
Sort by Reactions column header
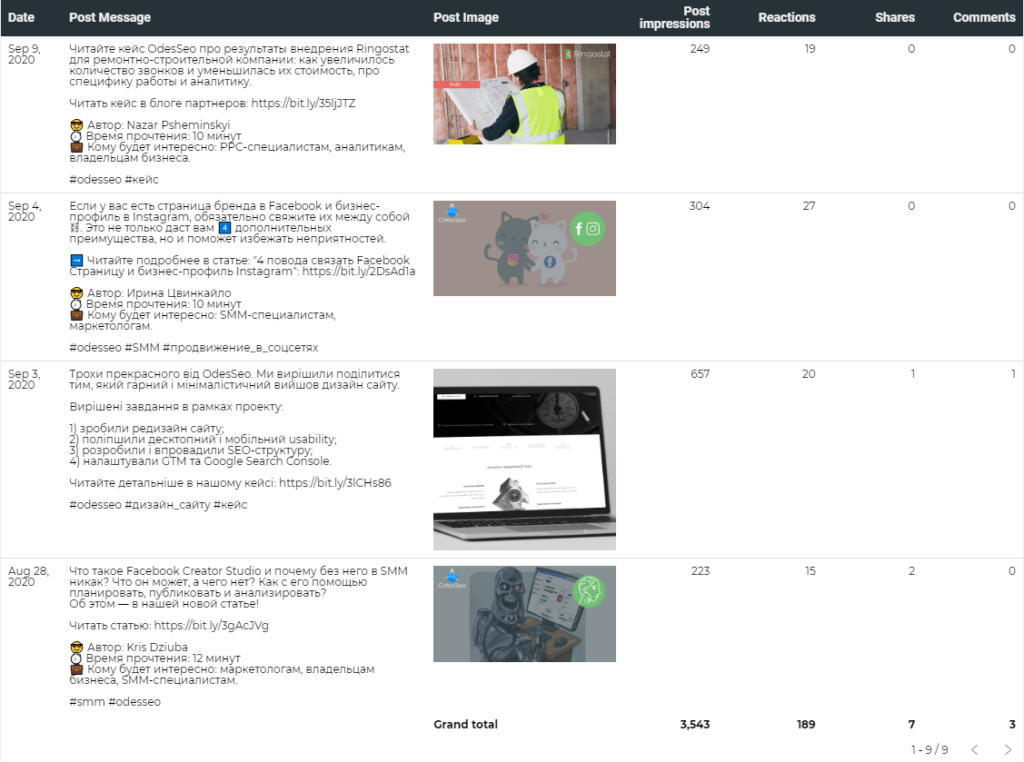coord(786,18)
